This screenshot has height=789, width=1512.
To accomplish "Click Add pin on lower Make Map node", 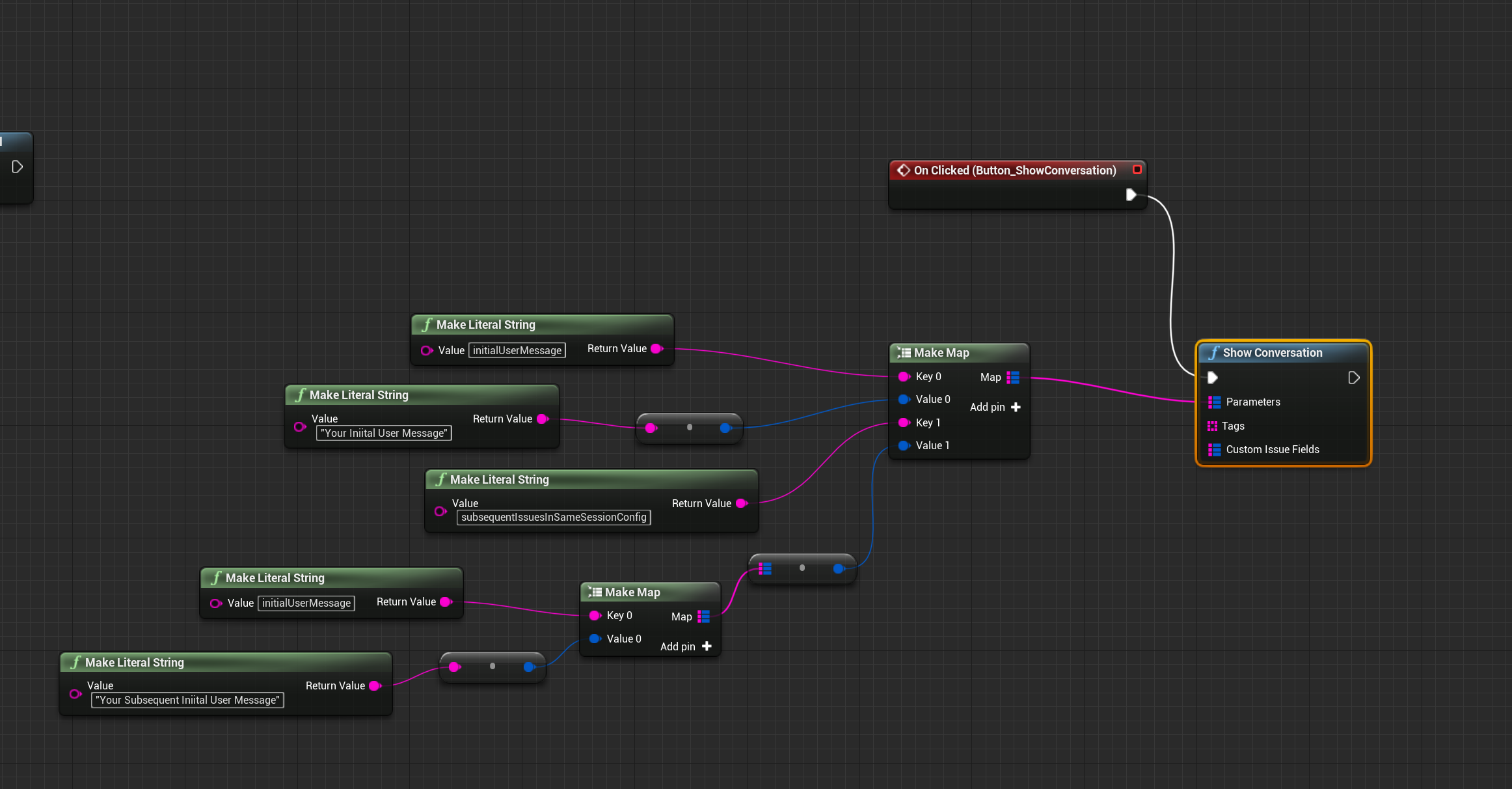I will pos(686,646).
